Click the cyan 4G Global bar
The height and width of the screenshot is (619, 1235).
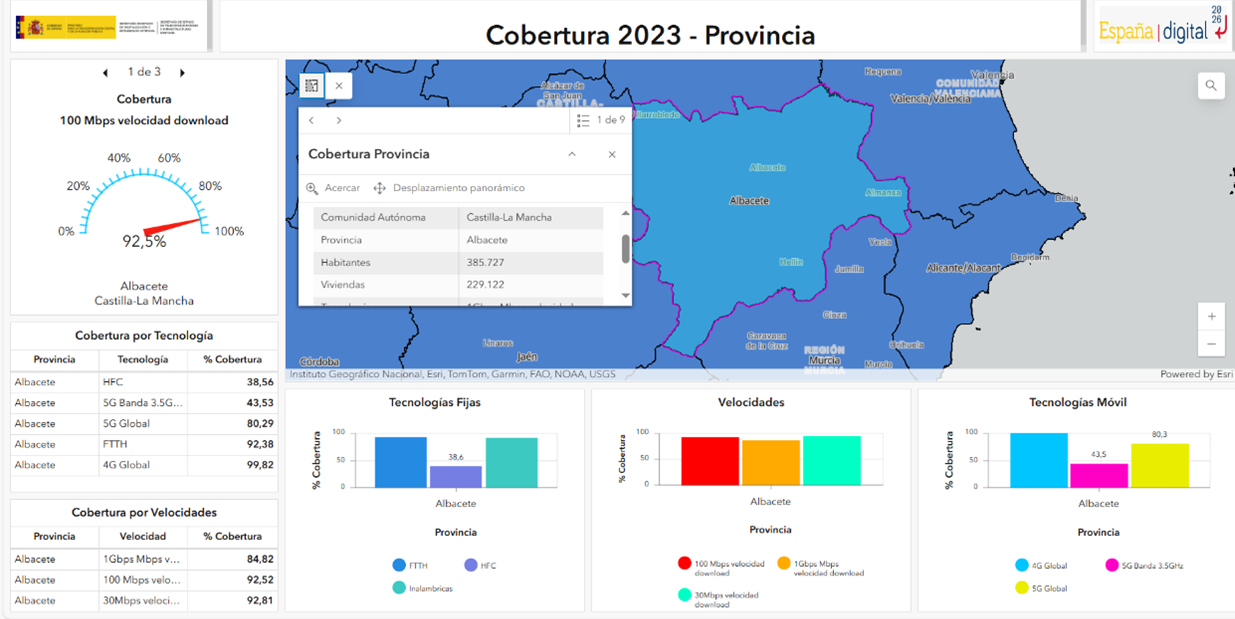coord(1039,460)
